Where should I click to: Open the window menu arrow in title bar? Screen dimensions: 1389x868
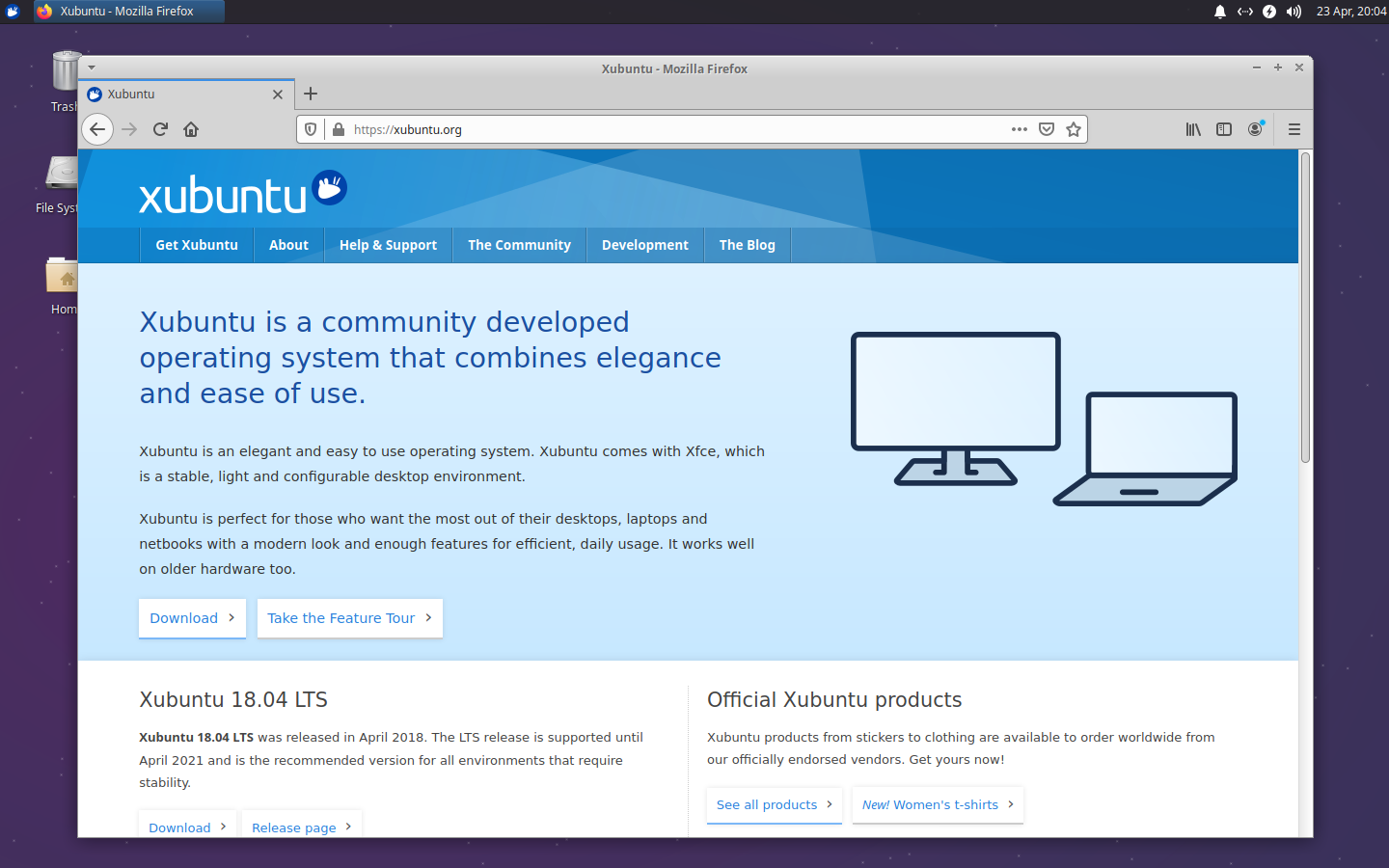coord(92,68)
